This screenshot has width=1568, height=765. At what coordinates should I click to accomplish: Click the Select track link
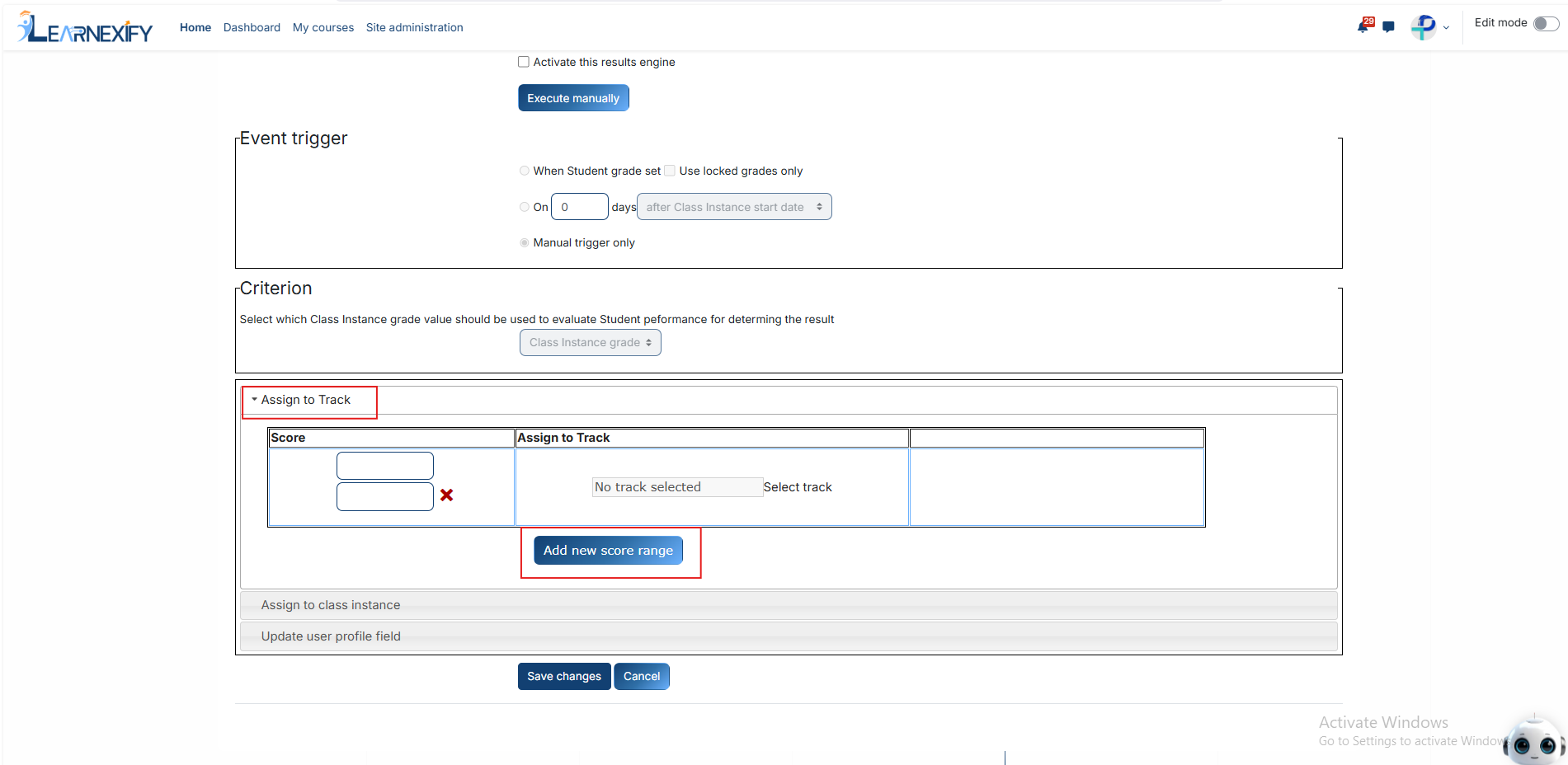(x=798, y=487)
